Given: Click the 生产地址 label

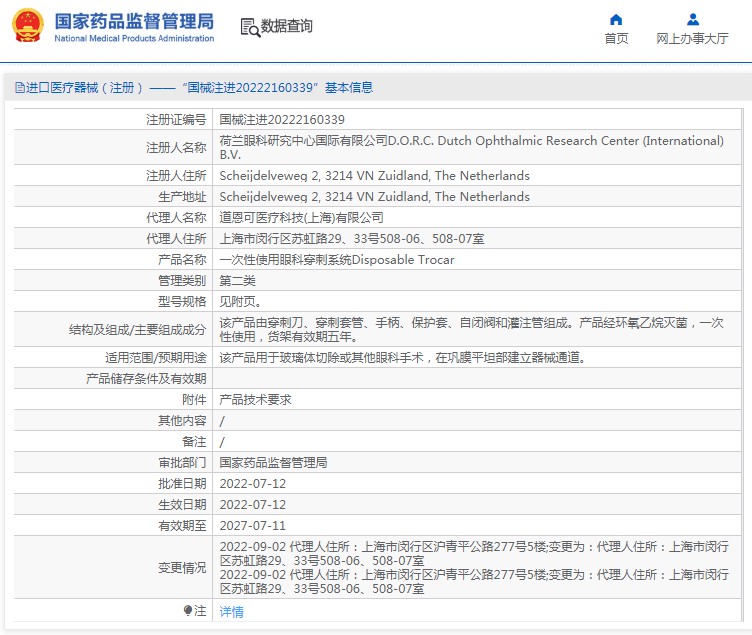Looking at the screenshot, I should point(182,197).
